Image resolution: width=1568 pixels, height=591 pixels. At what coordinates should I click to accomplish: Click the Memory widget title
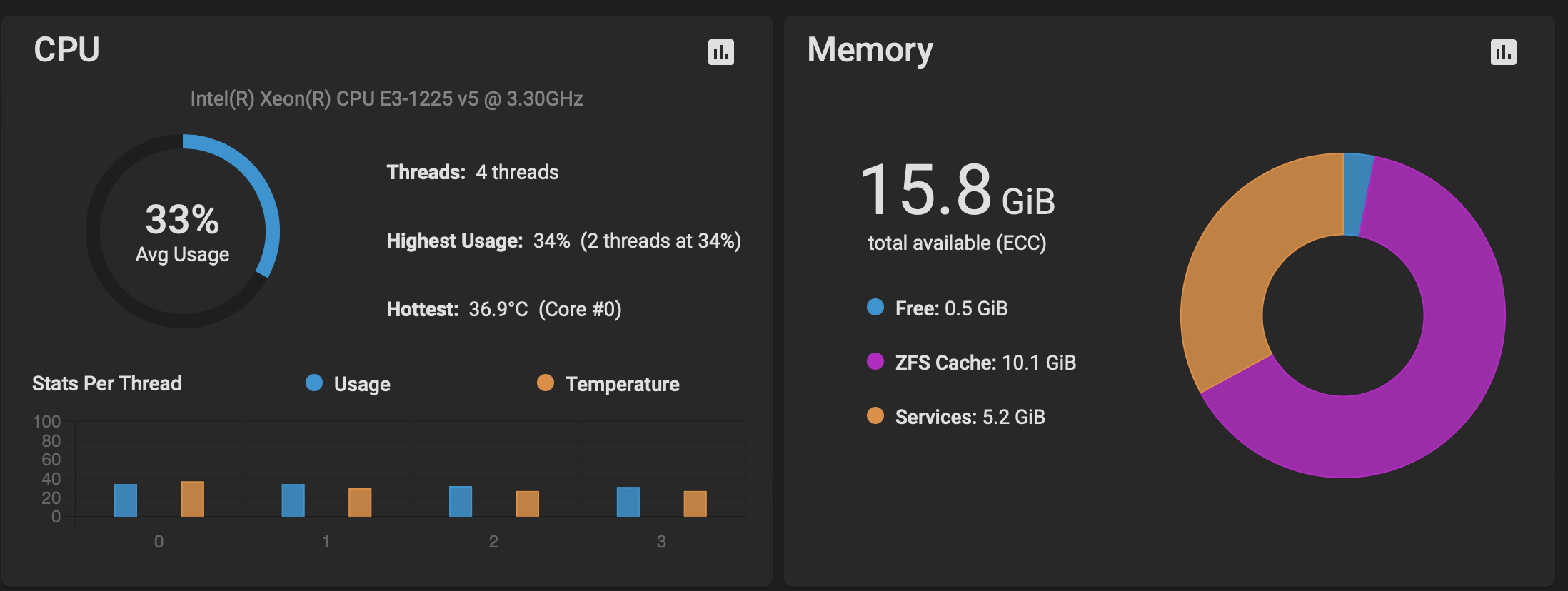coord(870,51)
